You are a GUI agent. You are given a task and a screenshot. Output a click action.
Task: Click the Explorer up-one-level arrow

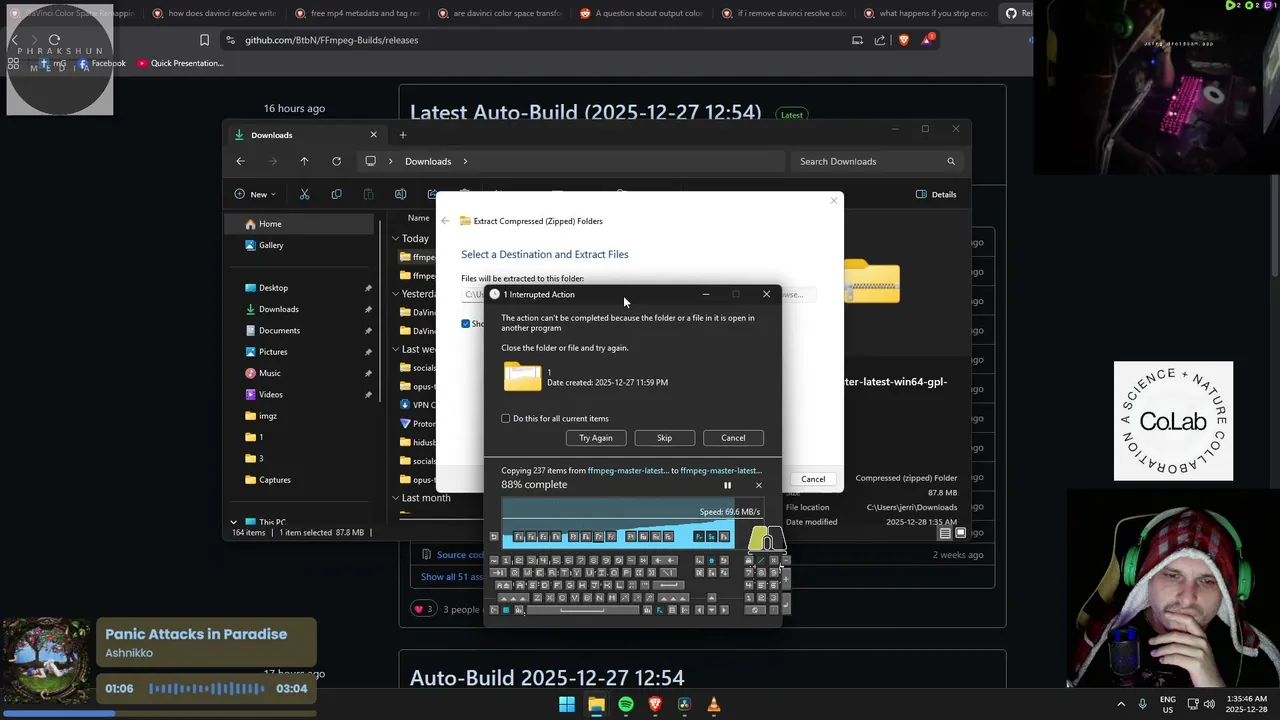pos(304,161)
